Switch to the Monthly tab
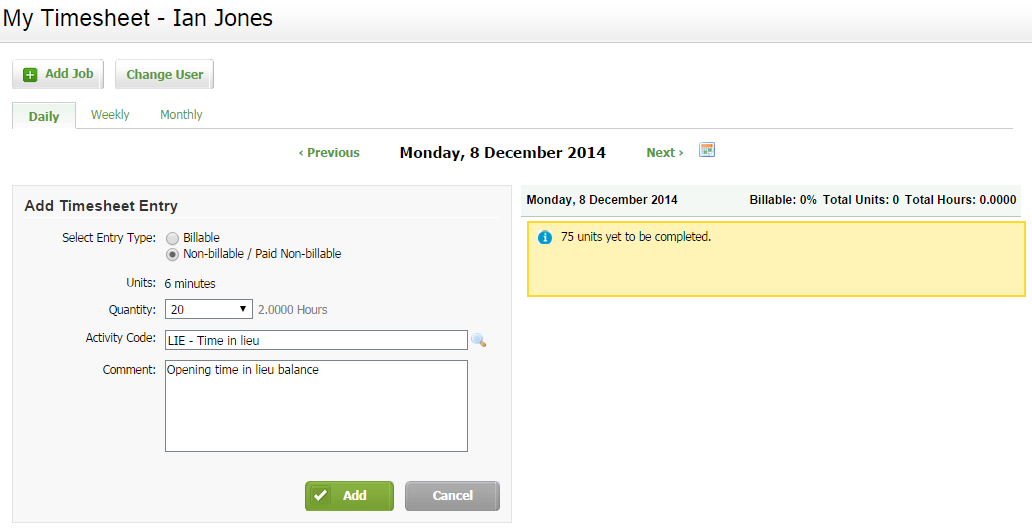 [x=181, y=115]
